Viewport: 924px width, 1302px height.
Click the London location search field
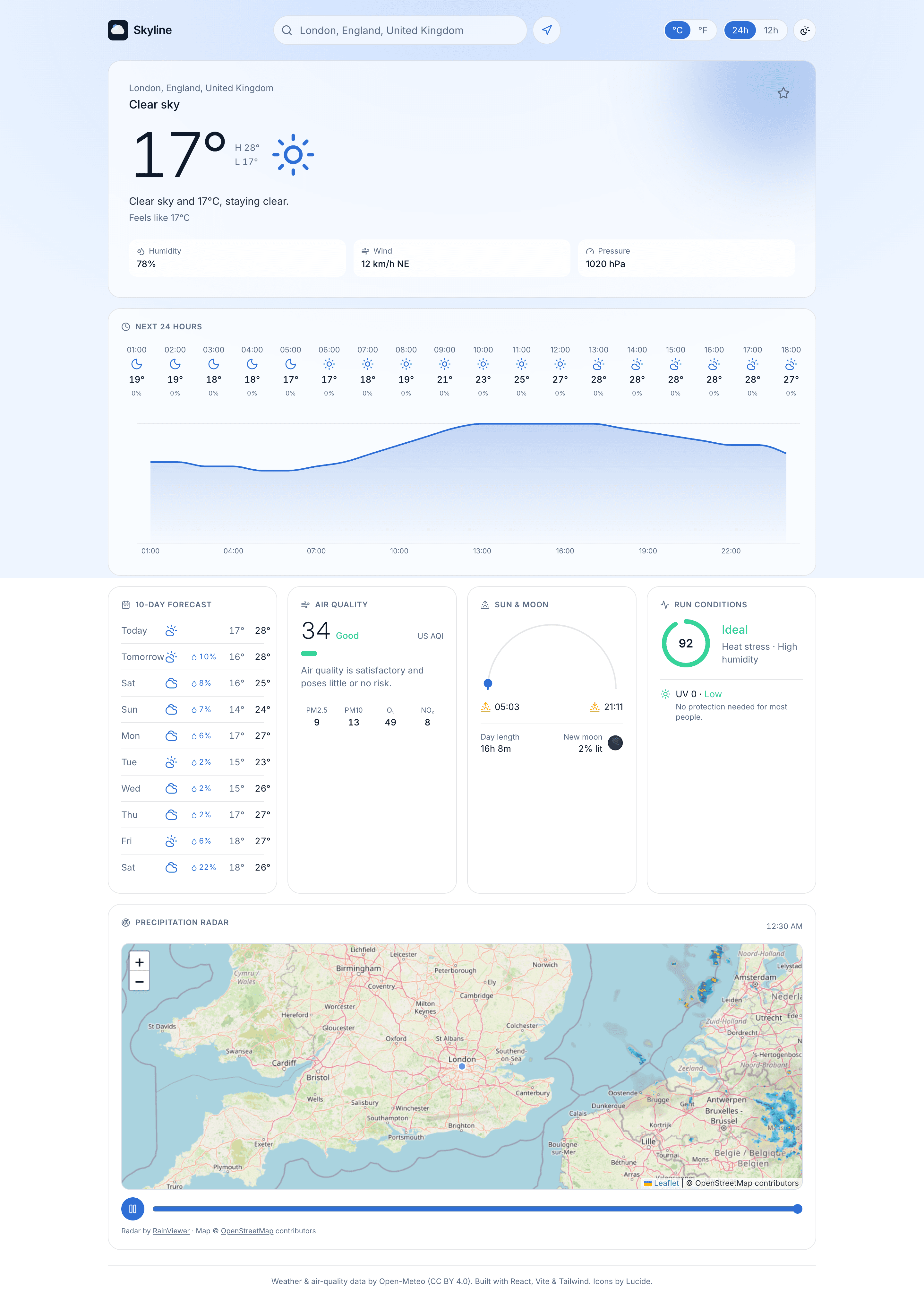click(x=400, y=30)
